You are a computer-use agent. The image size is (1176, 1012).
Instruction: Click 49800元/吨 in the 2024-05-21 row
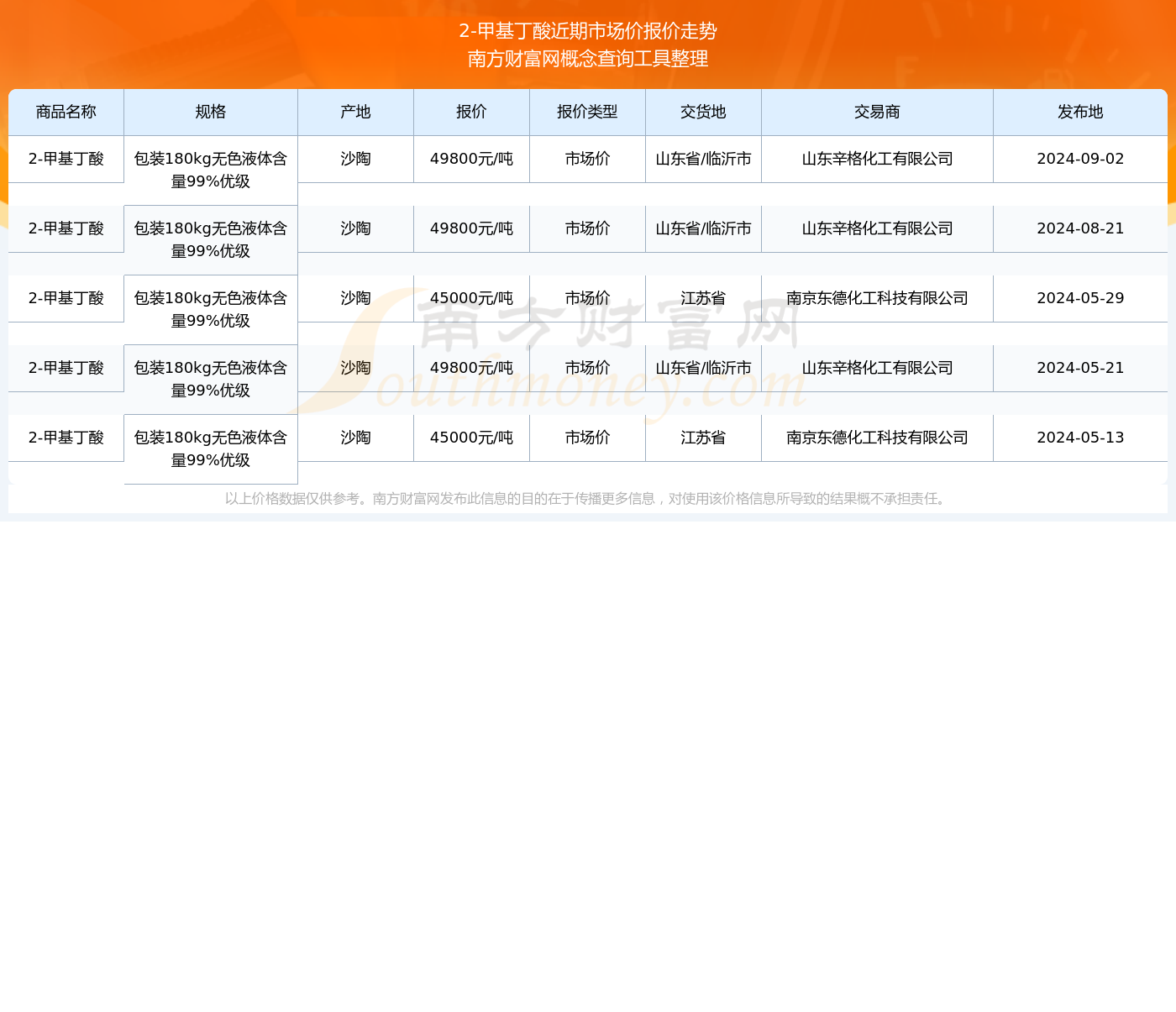point(472,368)
